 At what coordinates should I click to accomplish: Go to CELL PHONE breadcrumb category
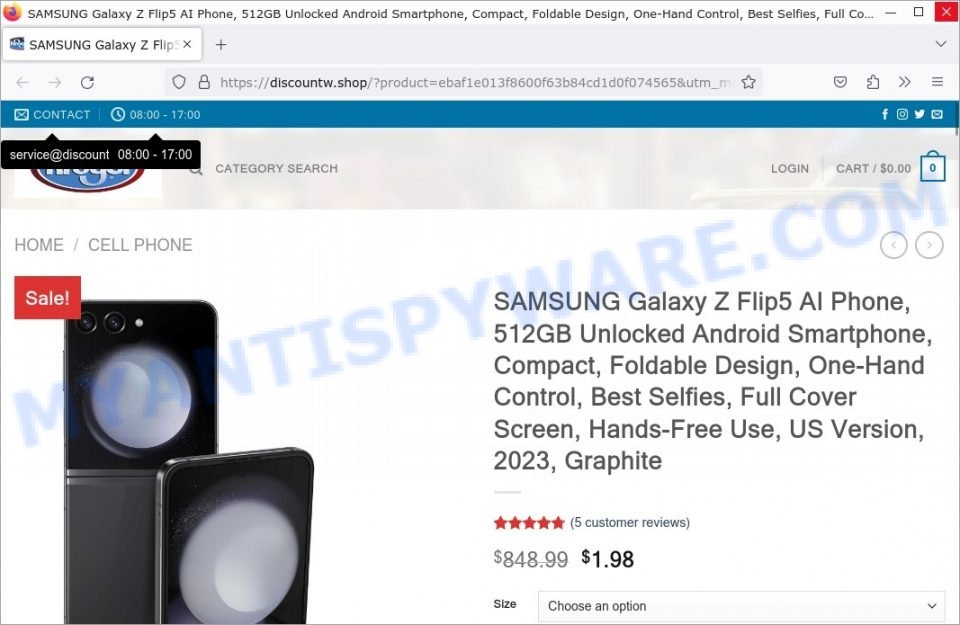pos(140,245)
